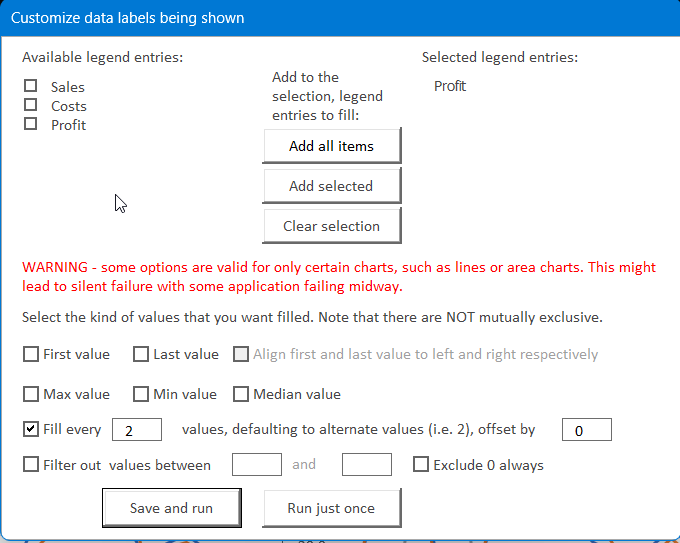Click the dialog title 'Customize data labels being shown'
Viewport: 680px width, 543px height.
point(128,18)
